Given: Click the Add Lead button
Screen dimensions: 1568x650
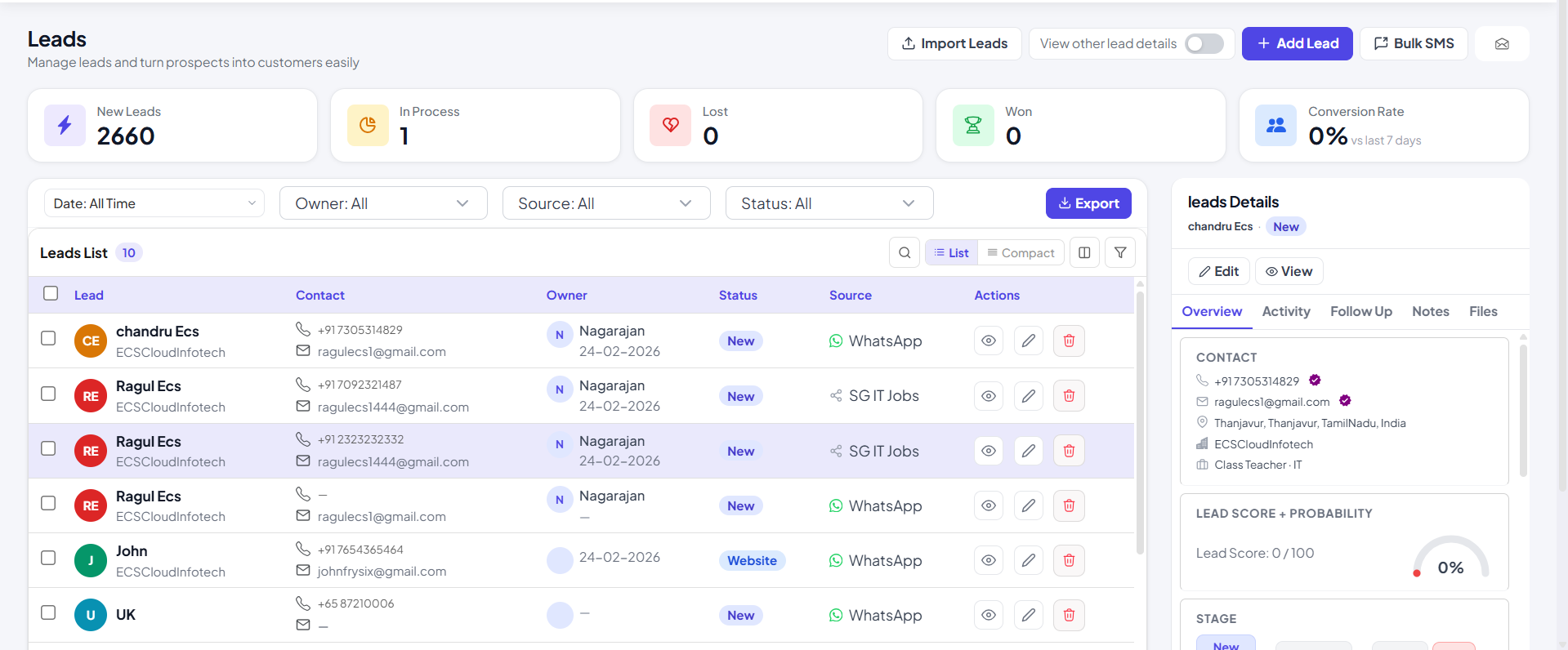Looking at the screenshot, I should (1297, 44).
